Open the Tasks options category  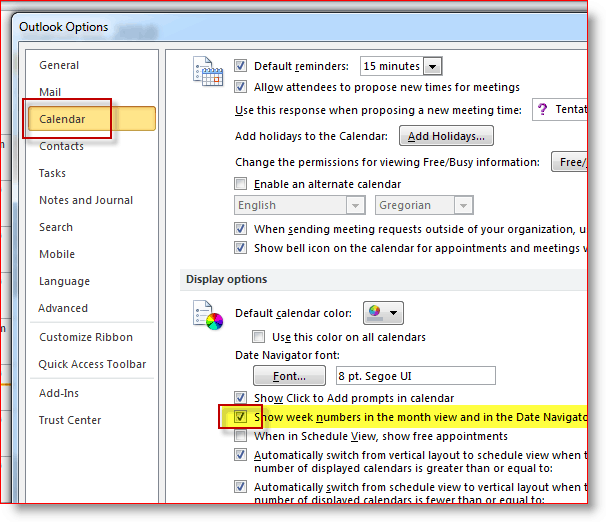click(x=52, y=173)
